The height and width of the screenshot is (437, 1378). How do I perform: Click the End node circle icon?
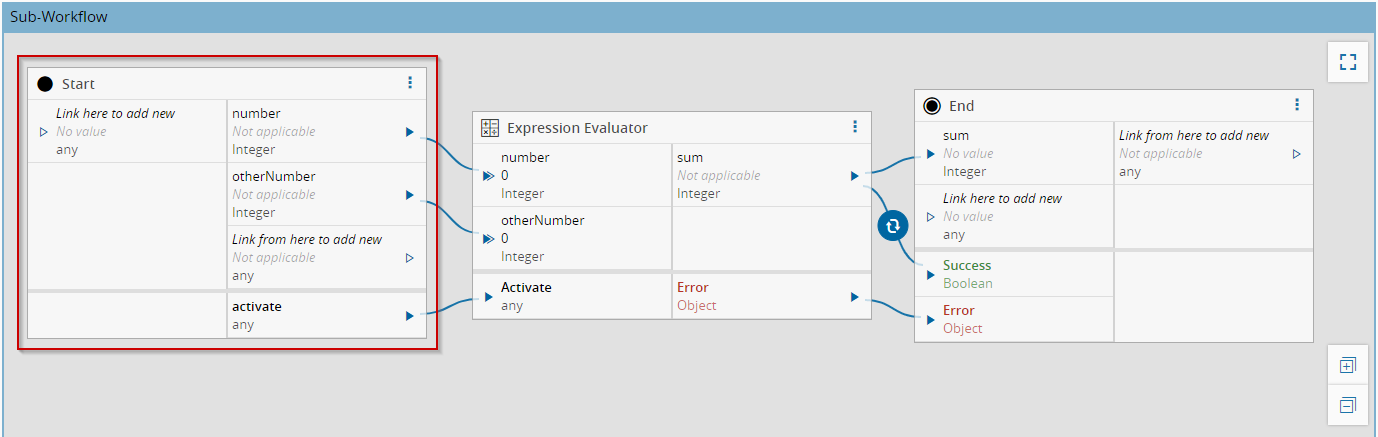tap(932, 106)
